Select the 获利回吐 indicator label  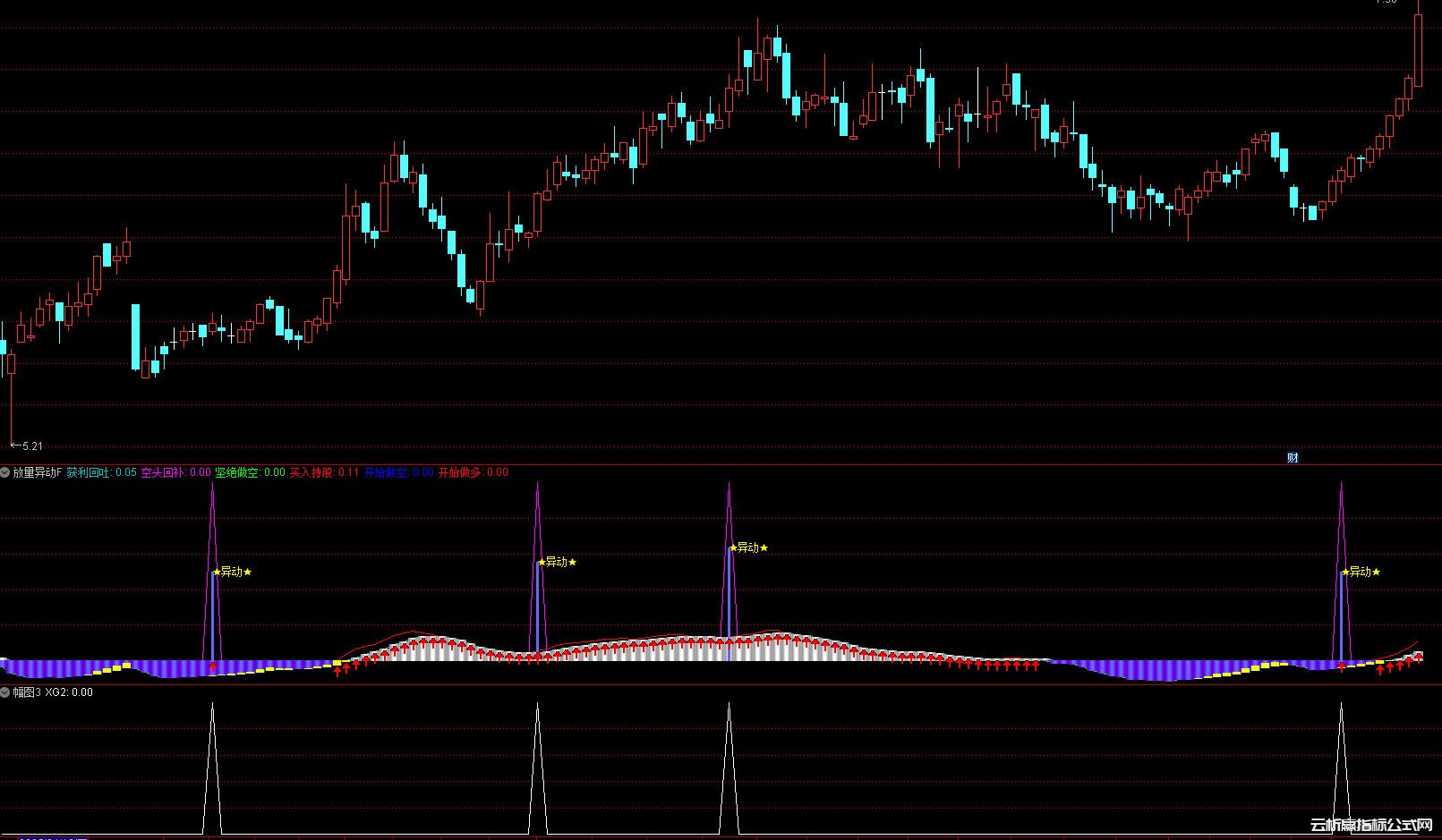[90, 472]
